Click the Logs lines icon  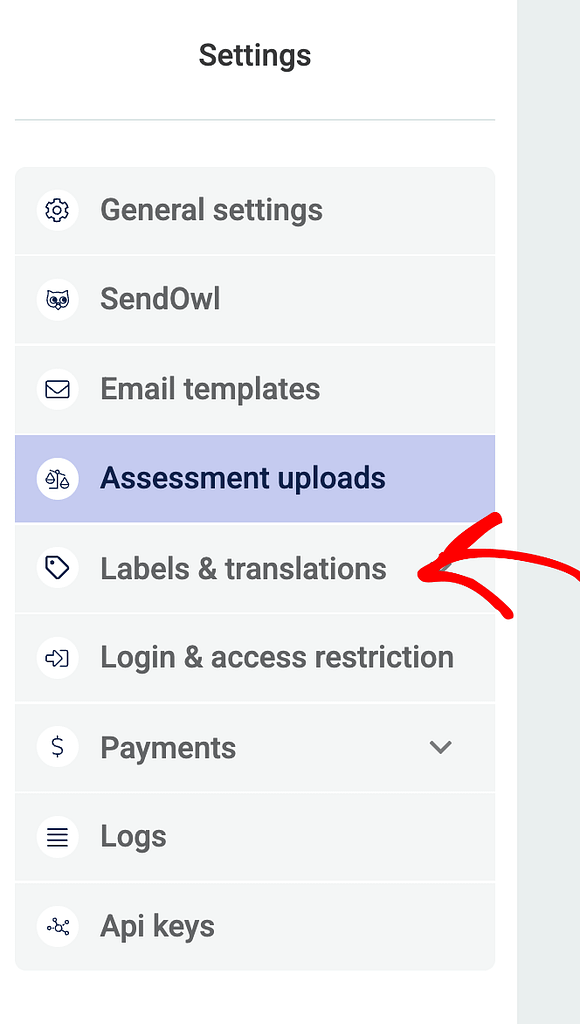click(x=57, y=837)
